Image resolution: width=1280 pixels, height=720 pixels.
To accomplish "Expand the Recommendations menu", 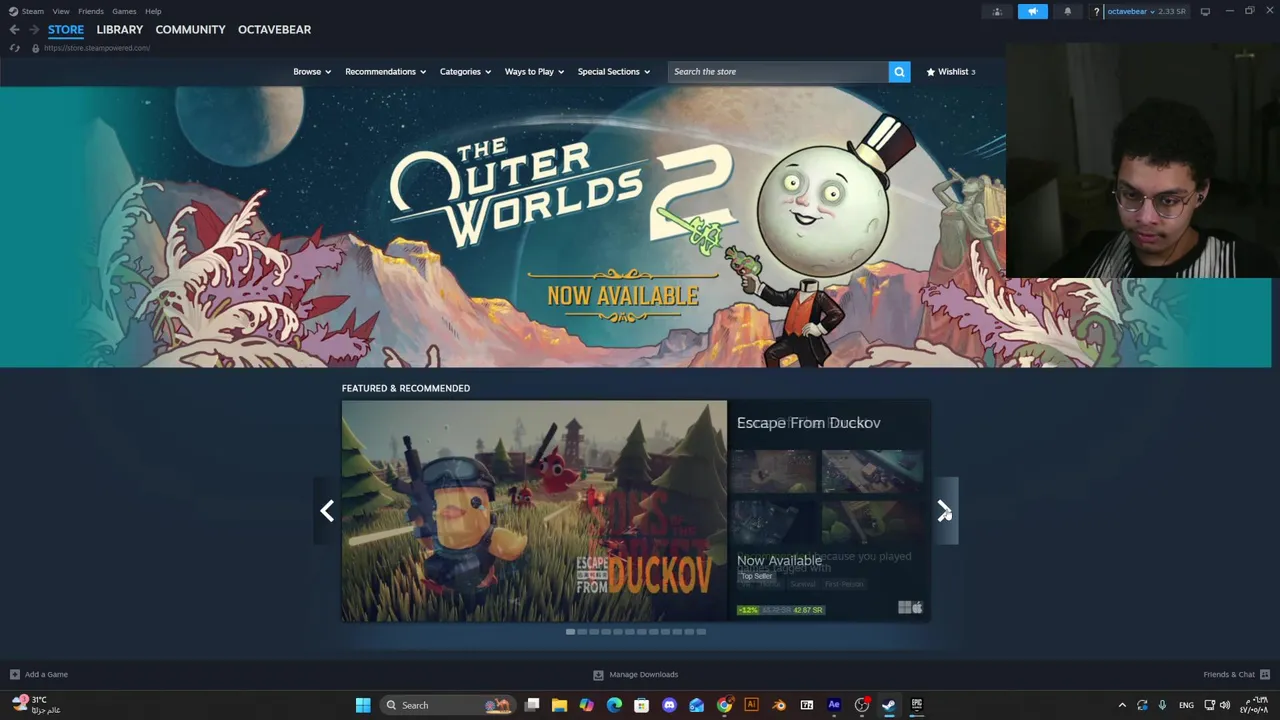I will click(385, 72).
